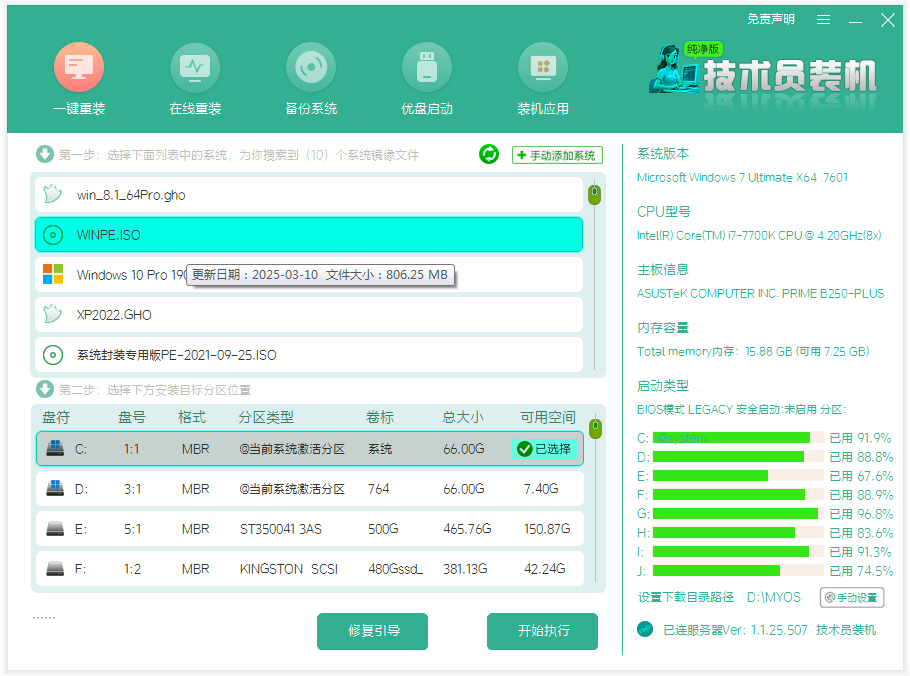
Task: Select the Windows 10 Pro image row
Action: pos(309,274)
